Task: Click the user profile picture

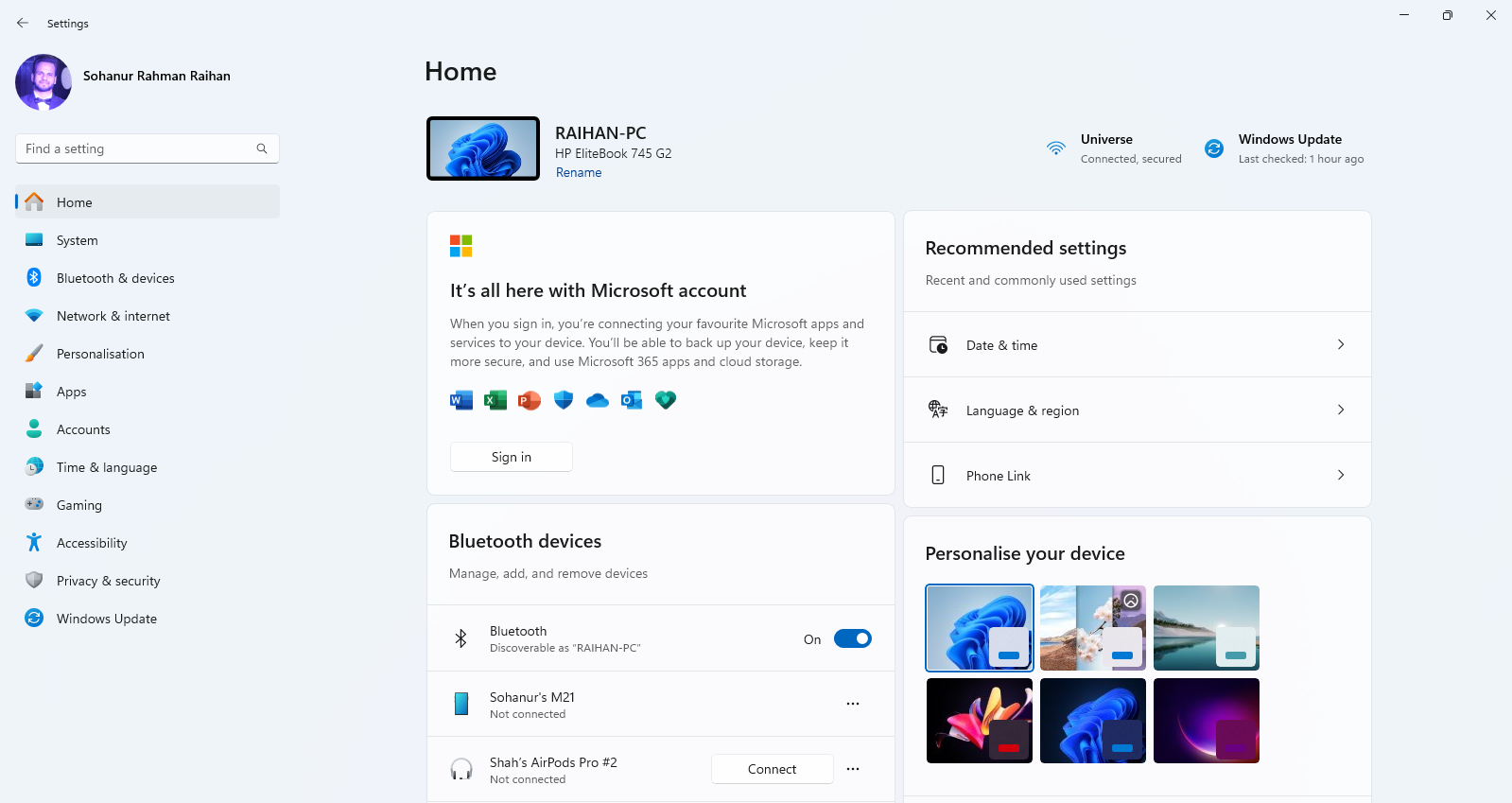Action: pyautogui.click(x=43, y=82)
